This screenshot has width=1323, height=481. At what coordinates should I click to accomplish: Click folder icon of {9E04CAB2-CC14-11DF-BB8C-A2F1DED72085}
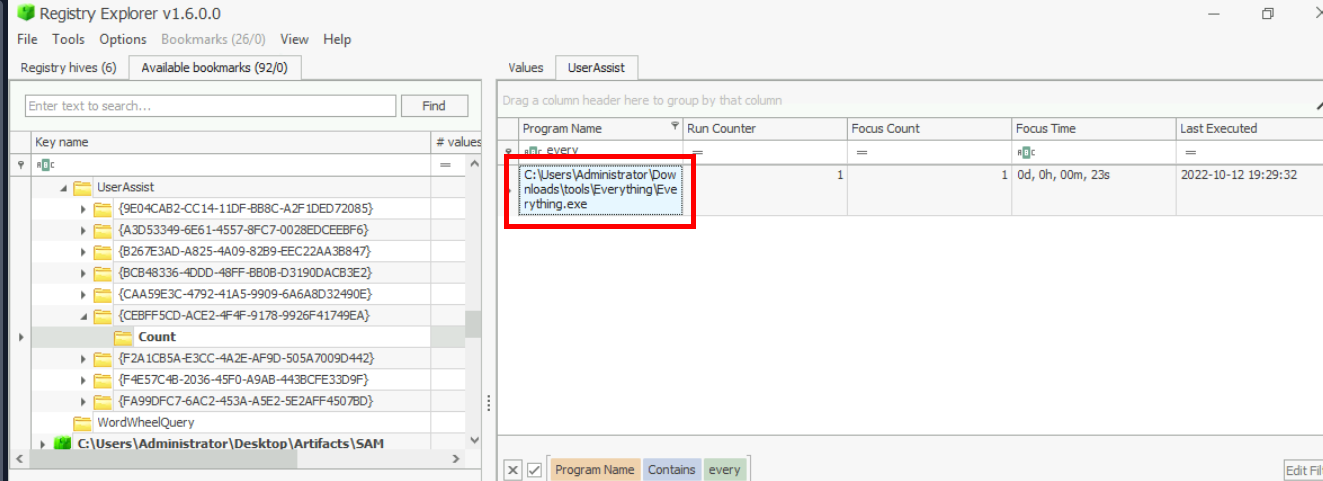pos(103,209)
